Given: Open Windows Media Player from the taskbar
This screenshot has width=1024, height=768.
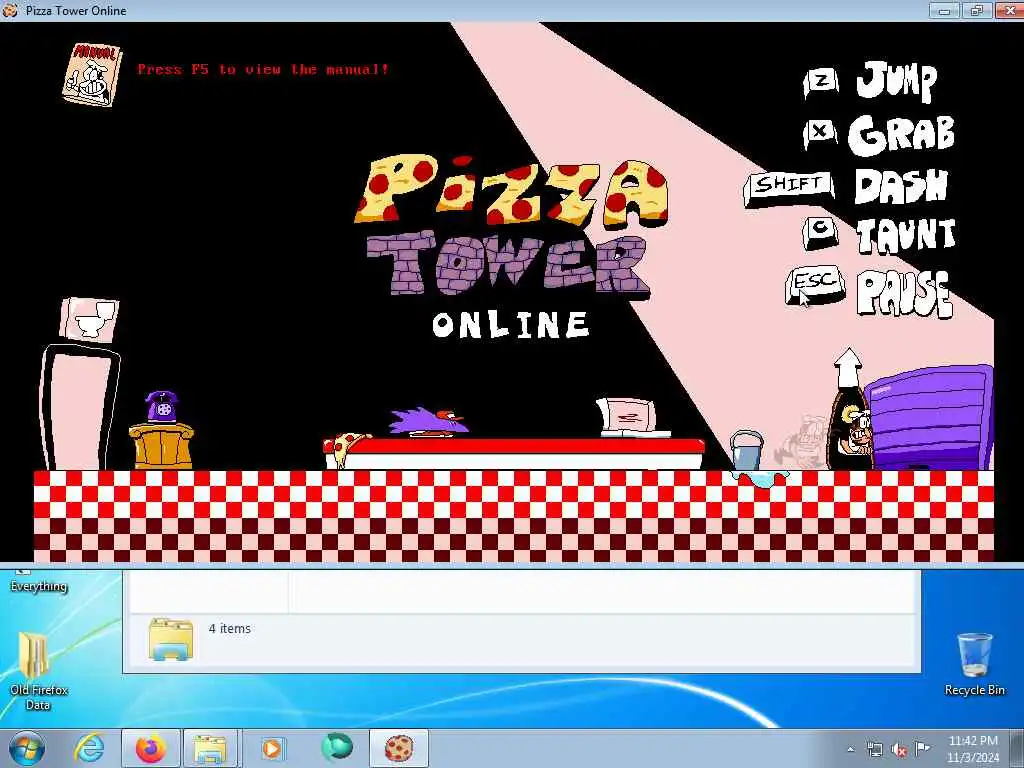Looking at the screenshot, I should [272, 748].
